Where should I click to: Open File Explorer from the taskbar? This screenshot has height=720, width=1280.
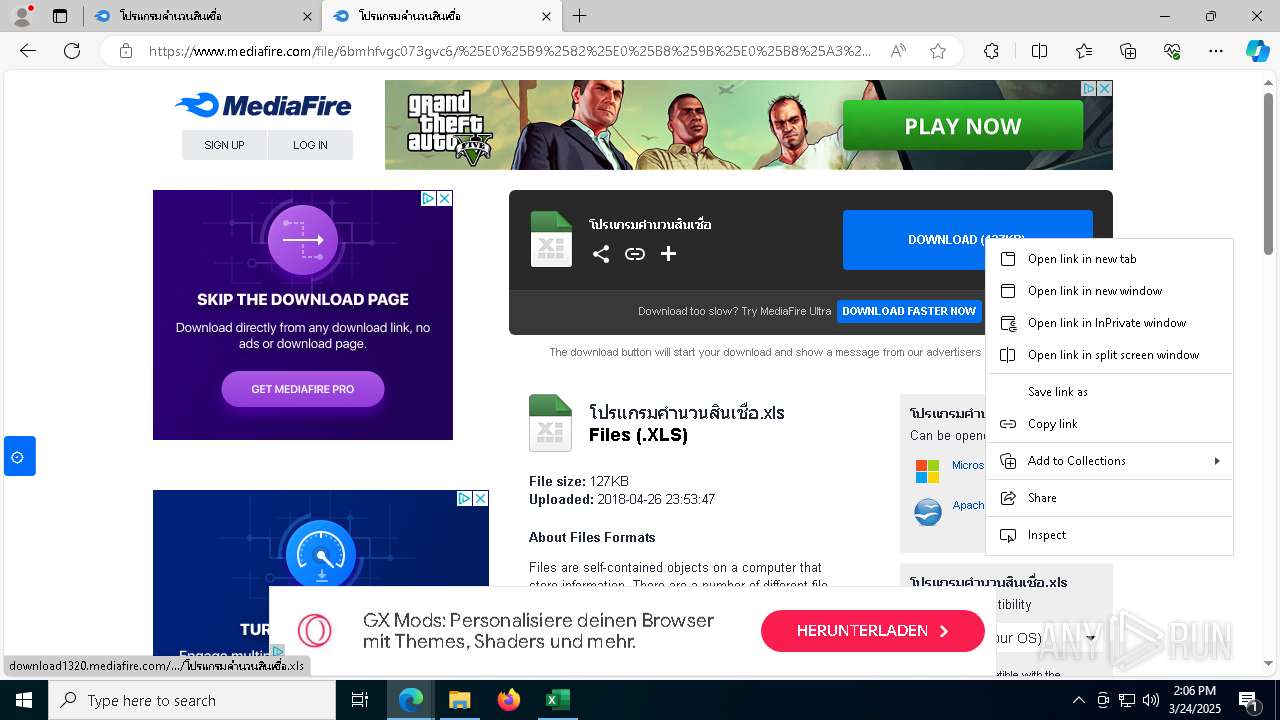point(459,700)
